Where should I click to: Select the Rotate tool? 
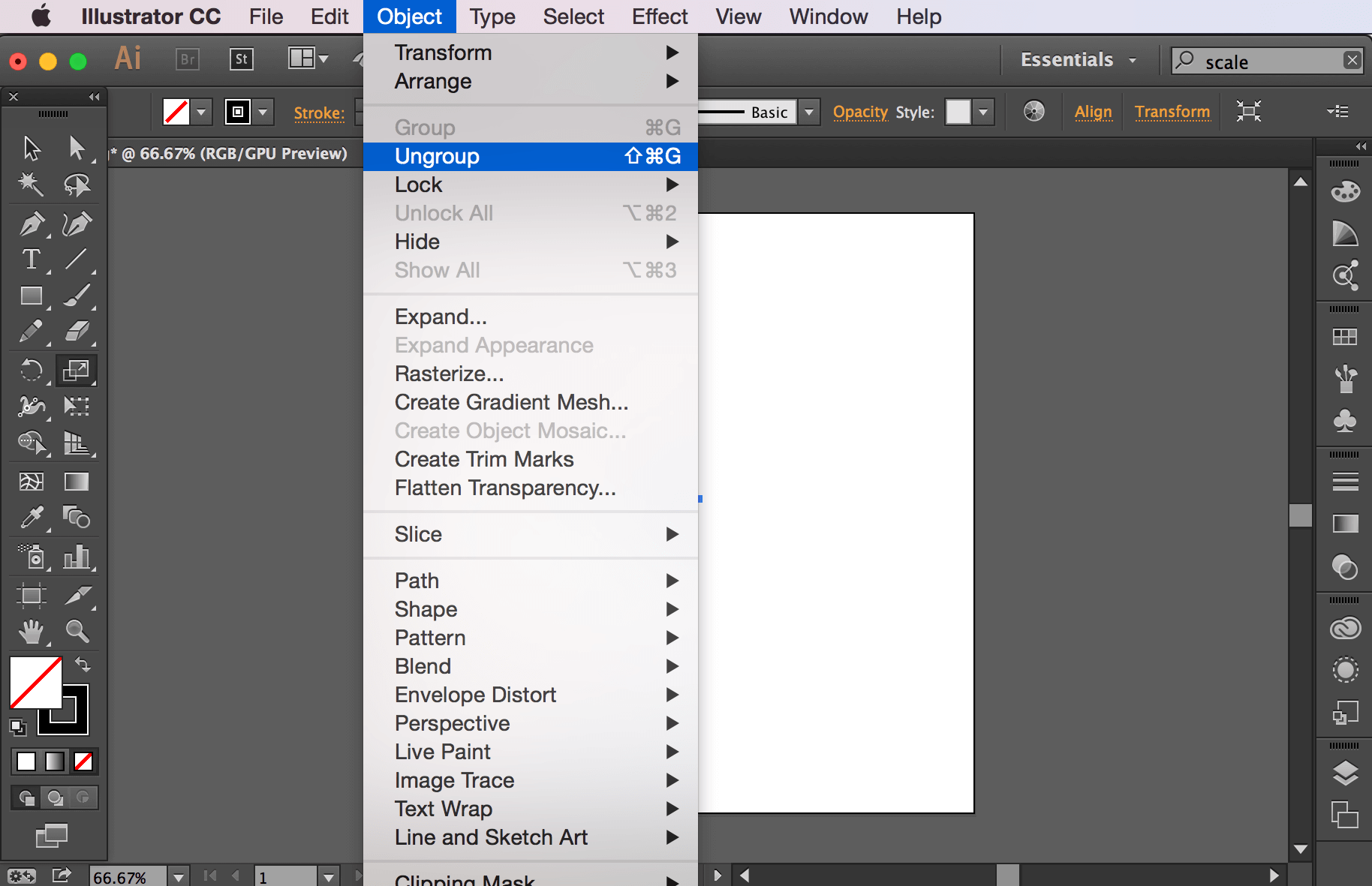(32, 370)
